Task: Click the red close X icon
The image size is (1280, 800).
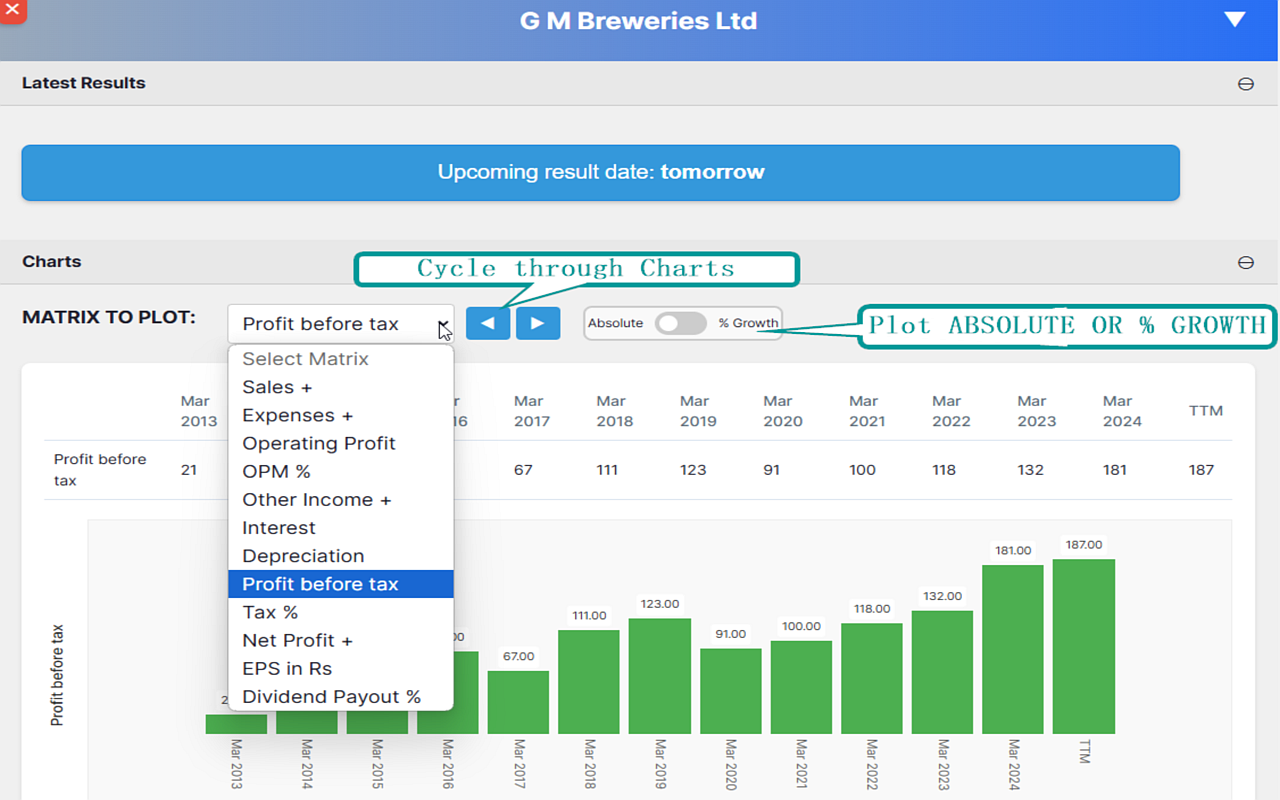Action: coord(11,9)
